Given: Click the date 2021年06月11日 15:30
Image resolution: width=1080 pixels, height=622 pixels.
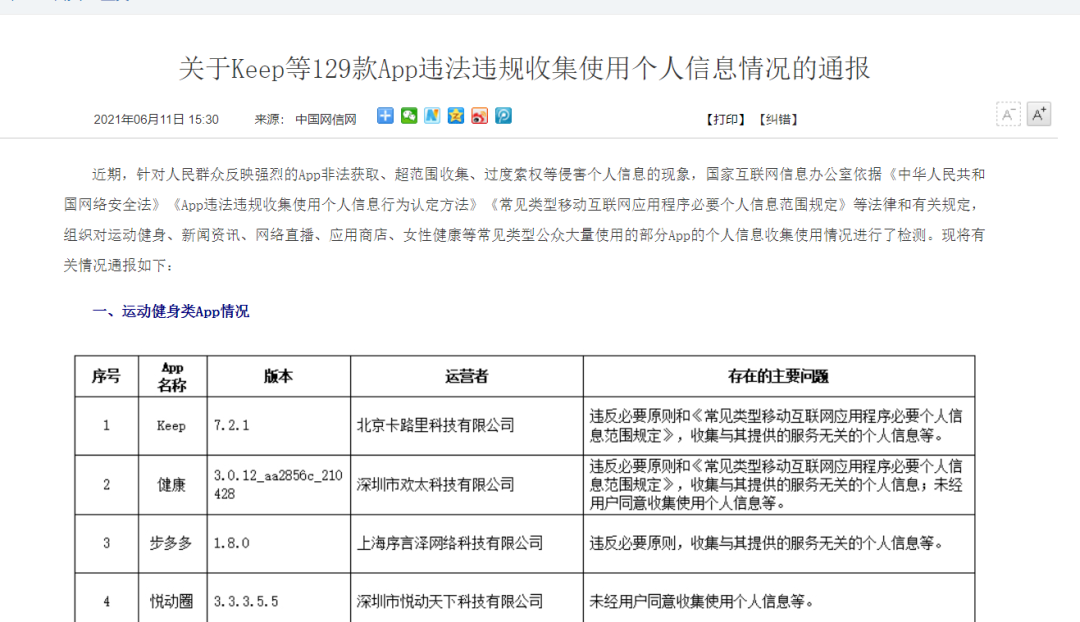Looking at the screenshot, I should click(x=156, y=120).
